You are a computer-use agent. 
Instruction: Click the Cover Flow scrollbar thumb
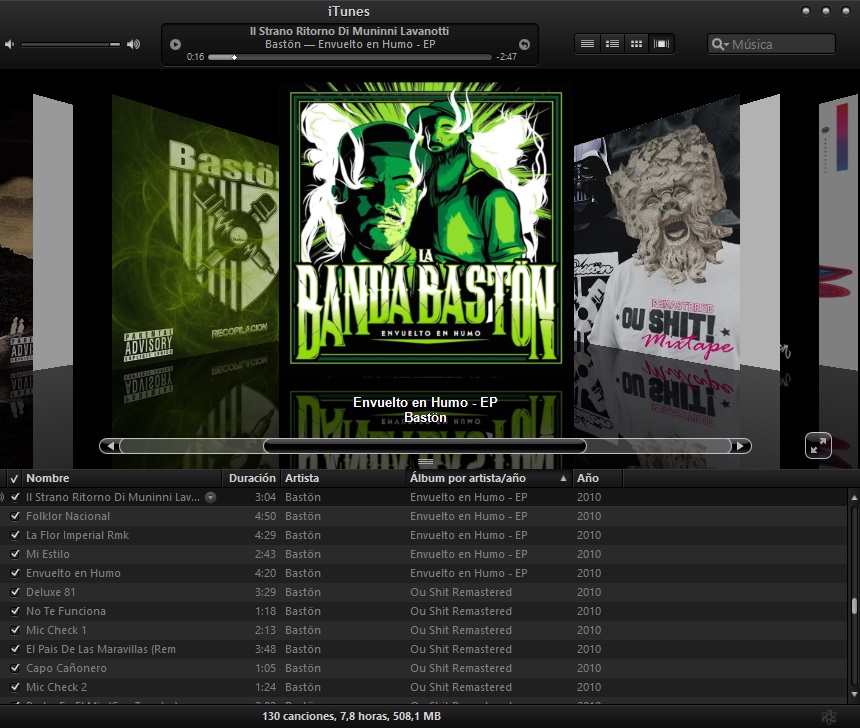(425, 446)
